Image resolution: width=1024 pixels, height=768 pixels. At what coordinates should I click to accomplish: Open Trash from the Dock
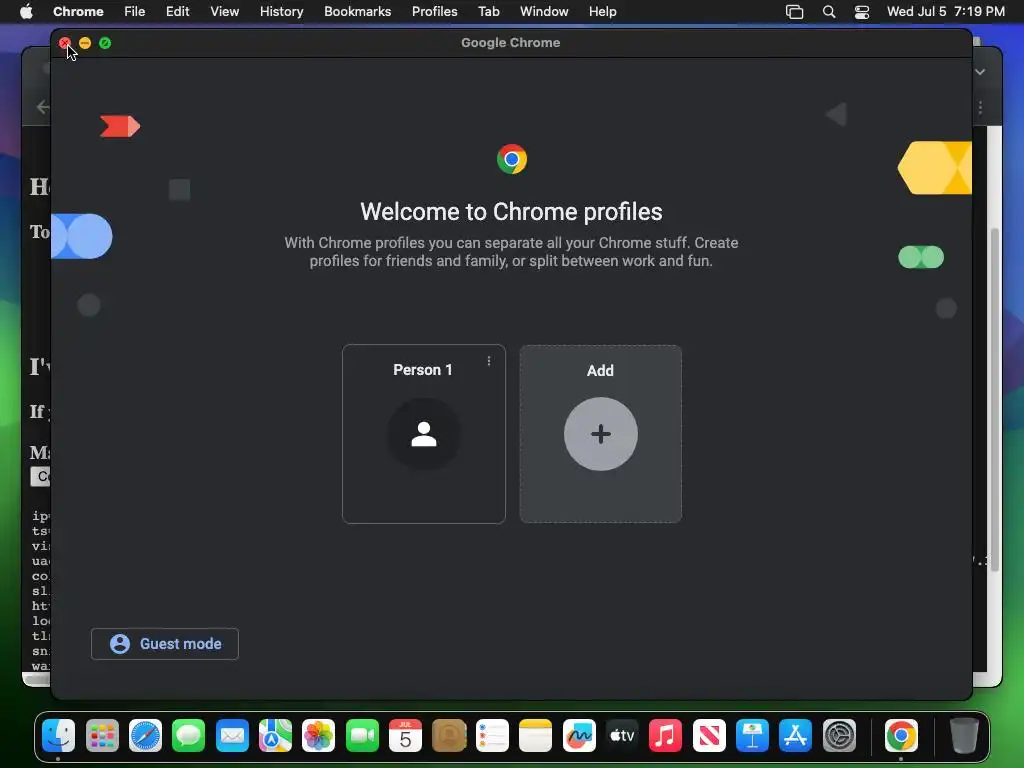[x=964, y=736]
